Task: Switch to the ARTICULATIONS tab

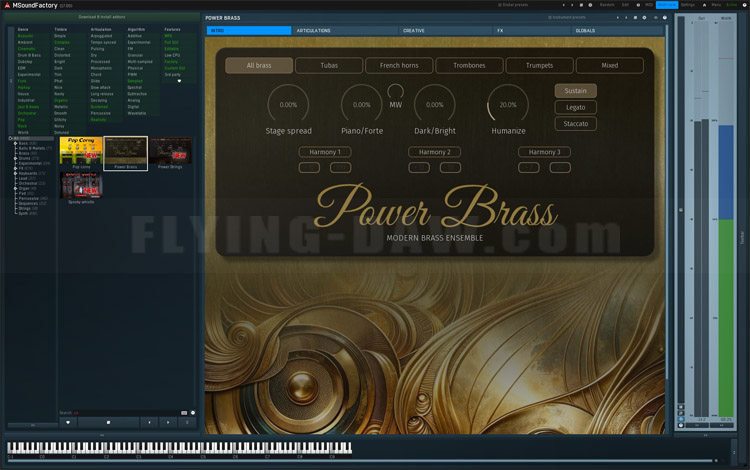Action: coord(345,31)
